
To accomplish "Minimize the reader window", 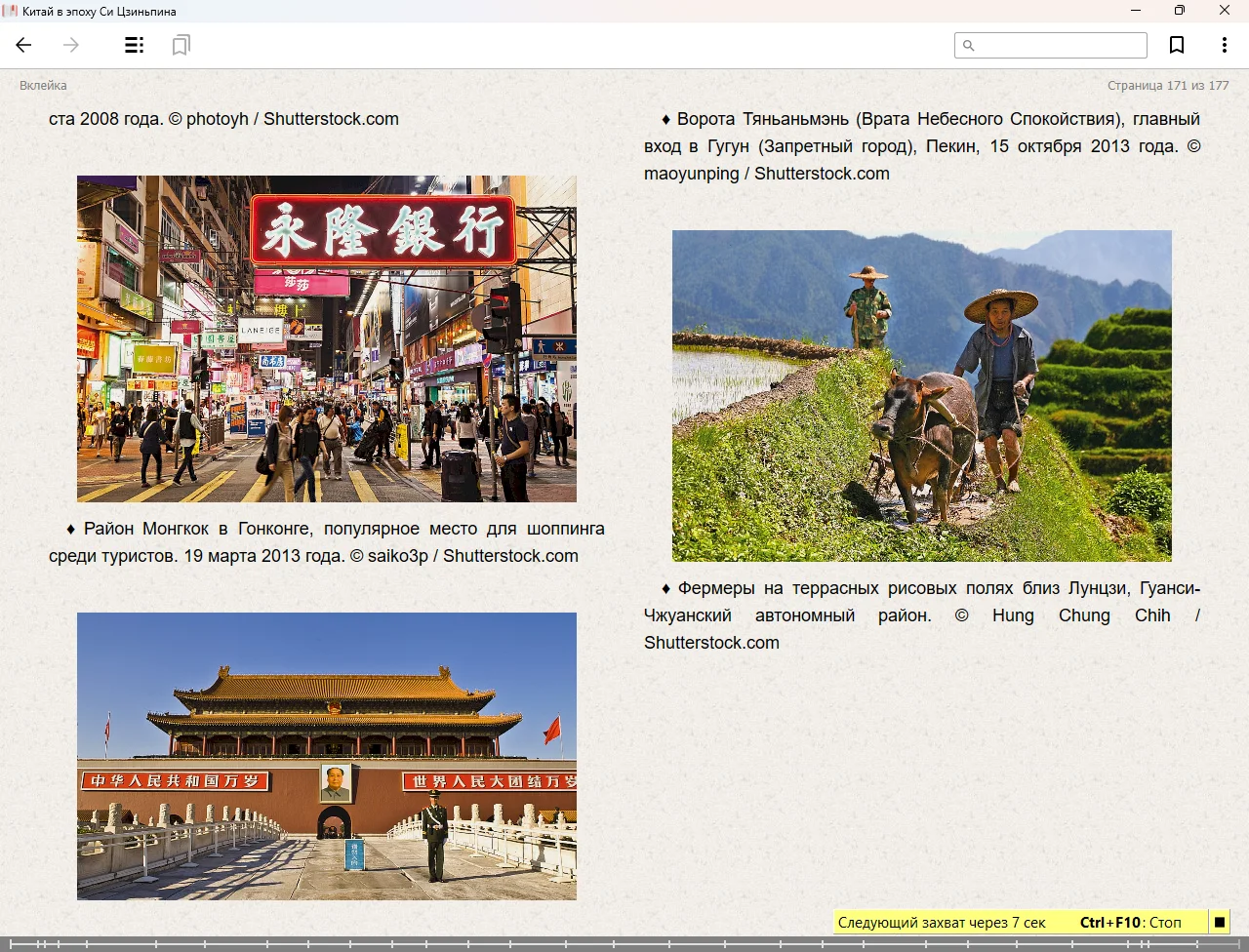I will coord(1135,11).
